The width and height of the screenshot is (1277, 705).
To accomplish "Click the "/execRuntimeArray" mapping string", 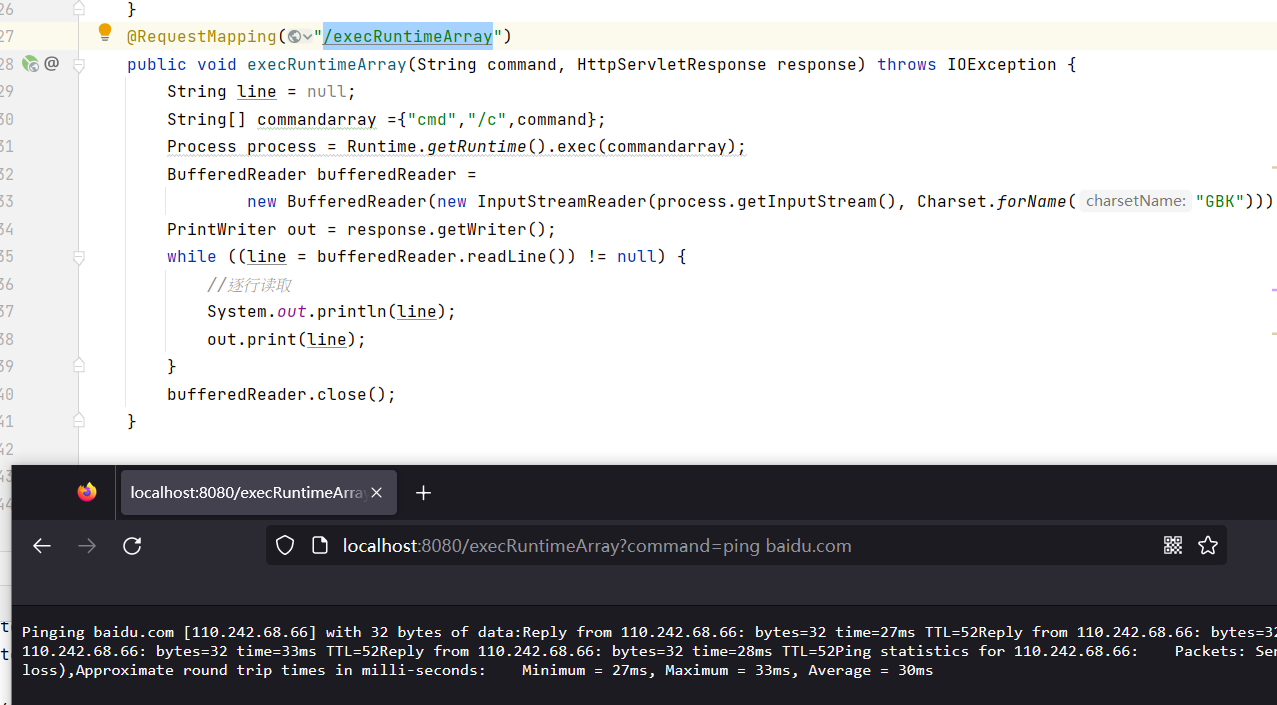I will (x=408, y=37).
